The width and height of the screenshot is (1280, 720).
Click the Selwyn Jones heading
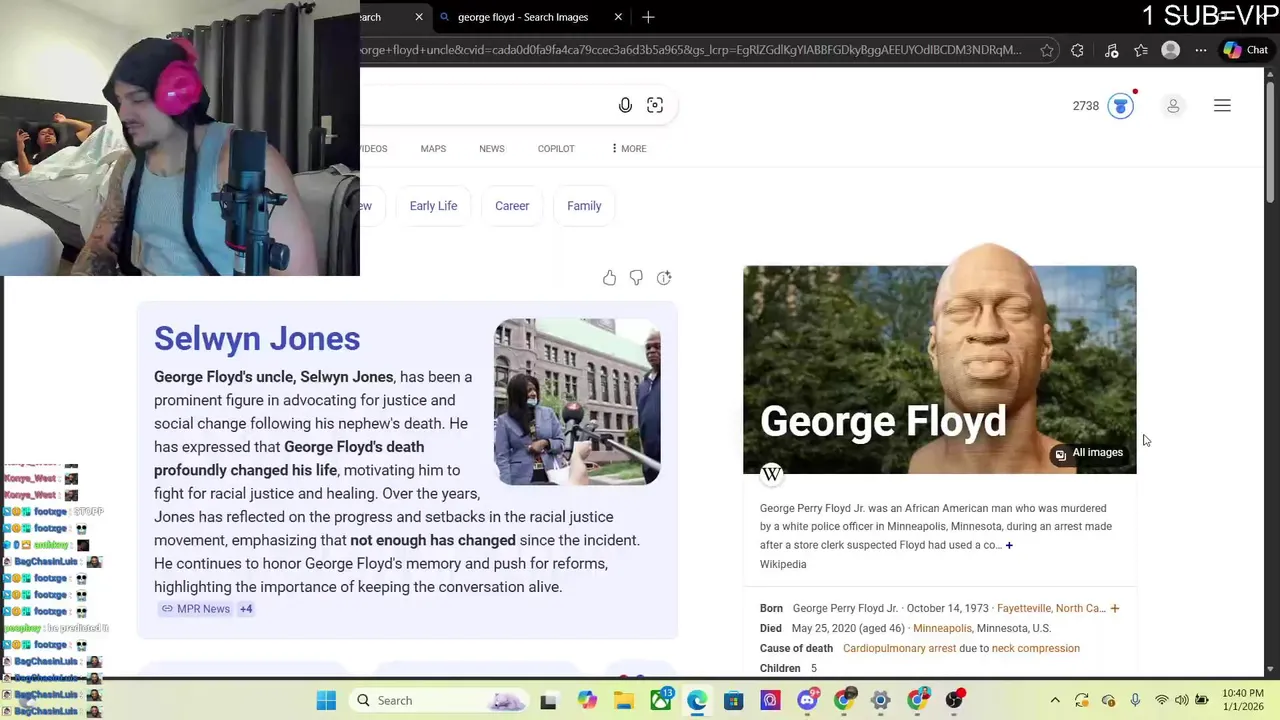click(257, 338)
